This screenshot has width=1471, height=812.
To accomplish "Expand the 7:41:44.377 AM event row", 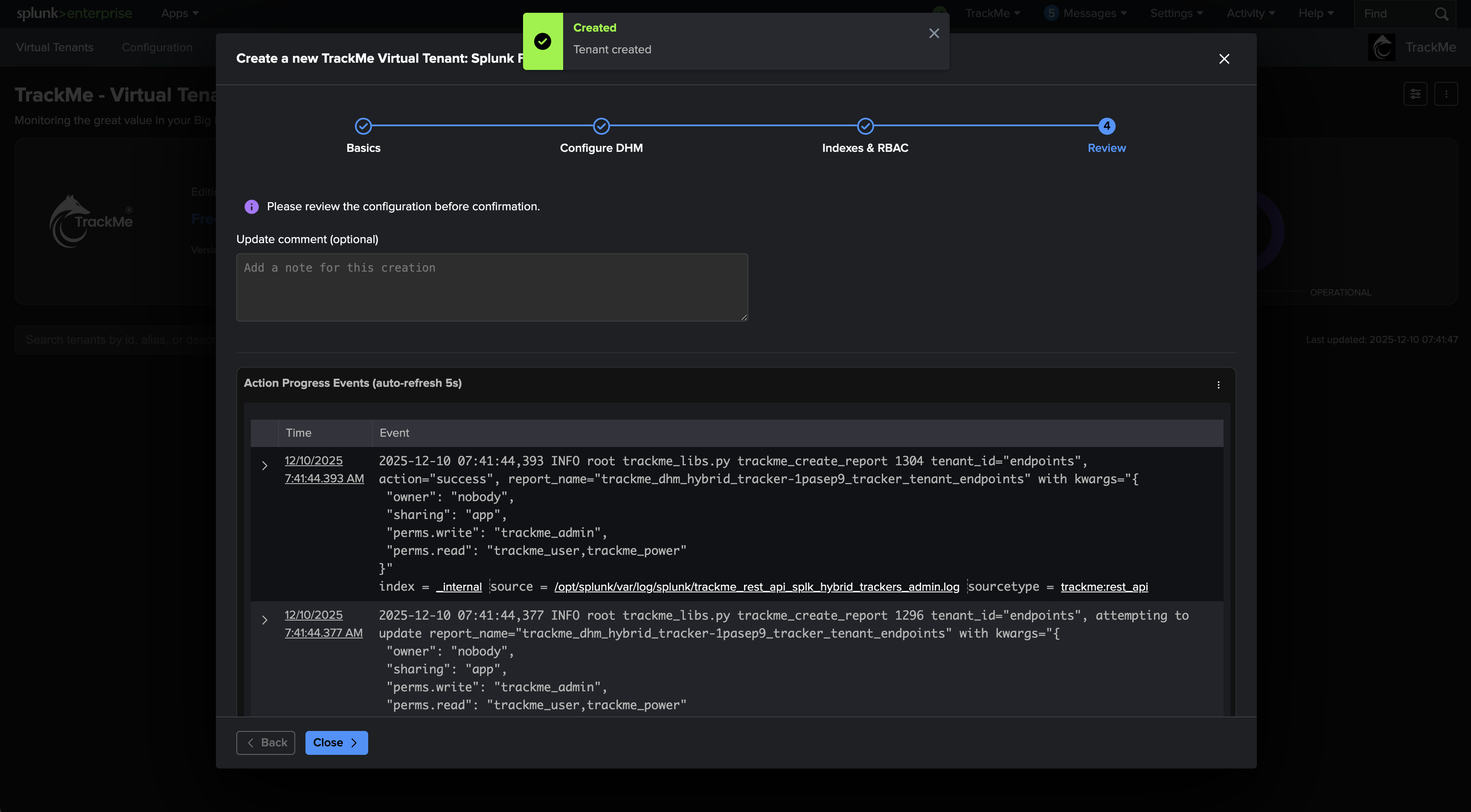I will click(265, 620).
